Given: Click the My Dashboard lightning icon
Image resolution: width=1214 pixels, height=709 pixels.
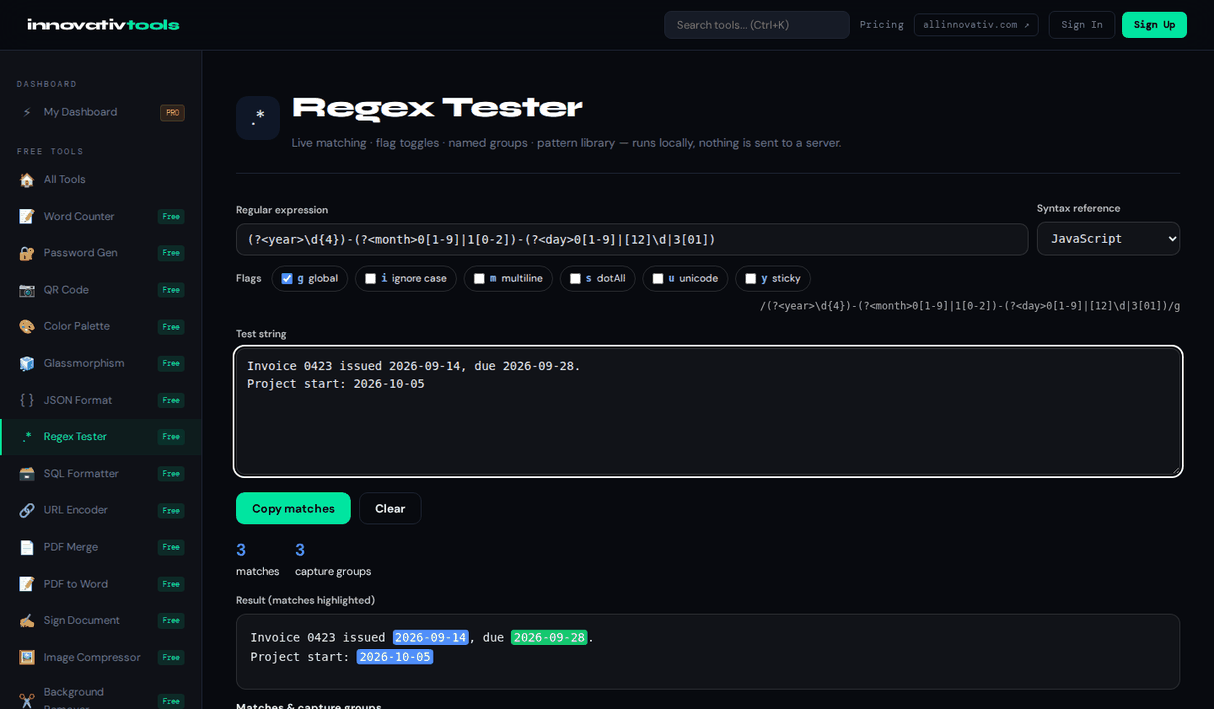Looking at the screenshot, I should [x=27, y=112].
